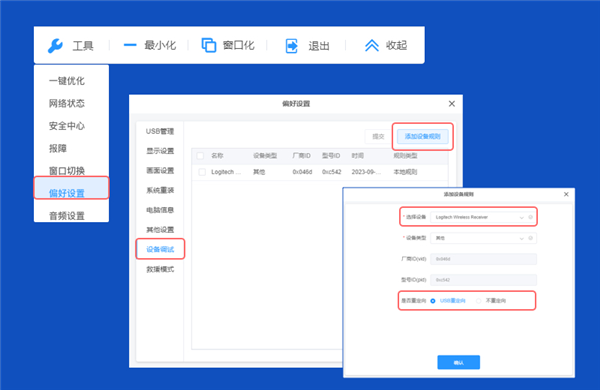Click the 厂商ID(vid) input field
The image size is (600, 390).
(483, 259)
